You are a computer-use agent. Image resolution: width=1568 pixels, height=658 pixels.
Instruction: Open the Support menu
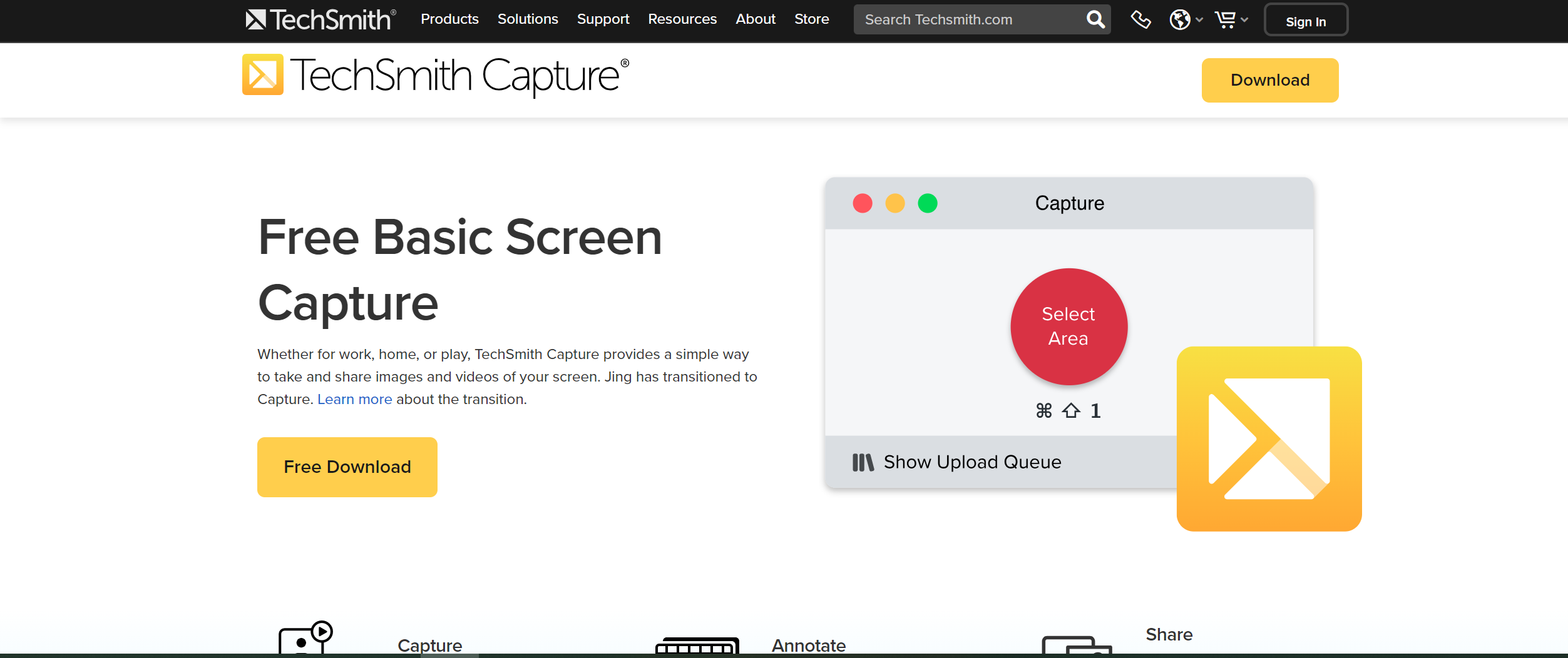[x=603, y=19]
